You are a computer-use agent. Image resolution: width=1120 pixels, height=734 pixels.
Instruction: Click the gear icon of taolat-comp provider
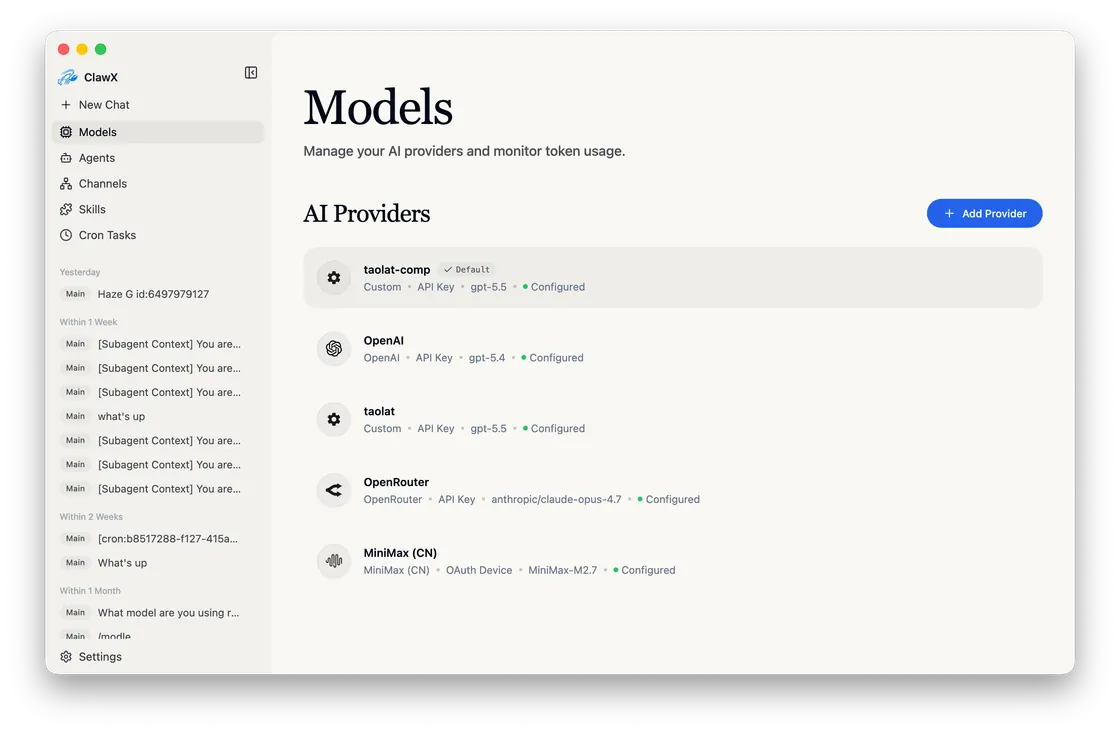click(334, 278)
